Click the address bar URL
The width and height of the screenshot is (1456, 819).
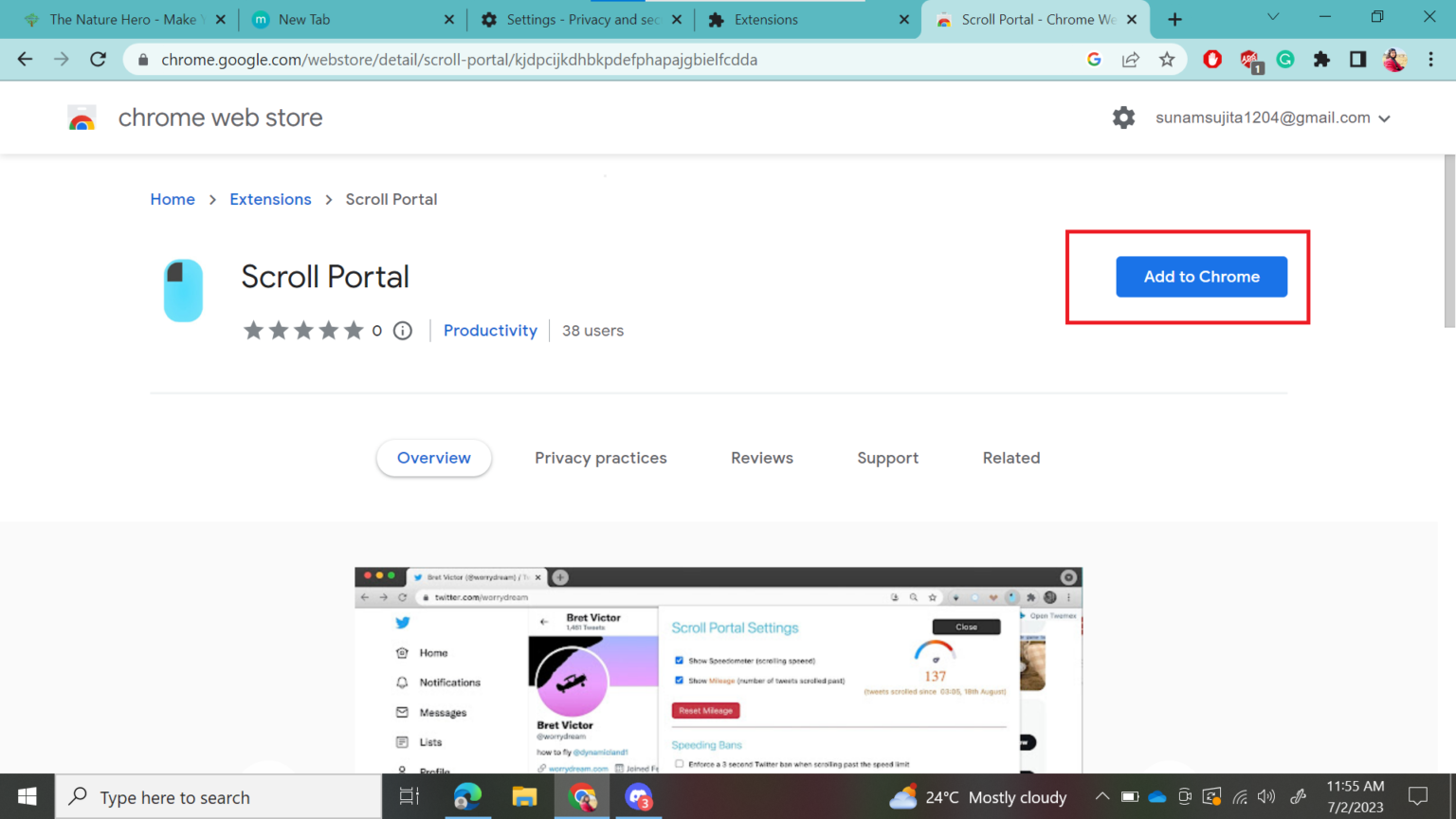[459, 59]
